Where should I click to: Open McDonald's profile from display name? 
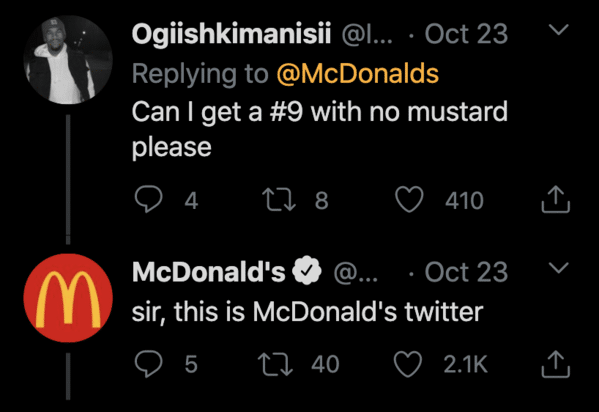click(x=209, y=272)
